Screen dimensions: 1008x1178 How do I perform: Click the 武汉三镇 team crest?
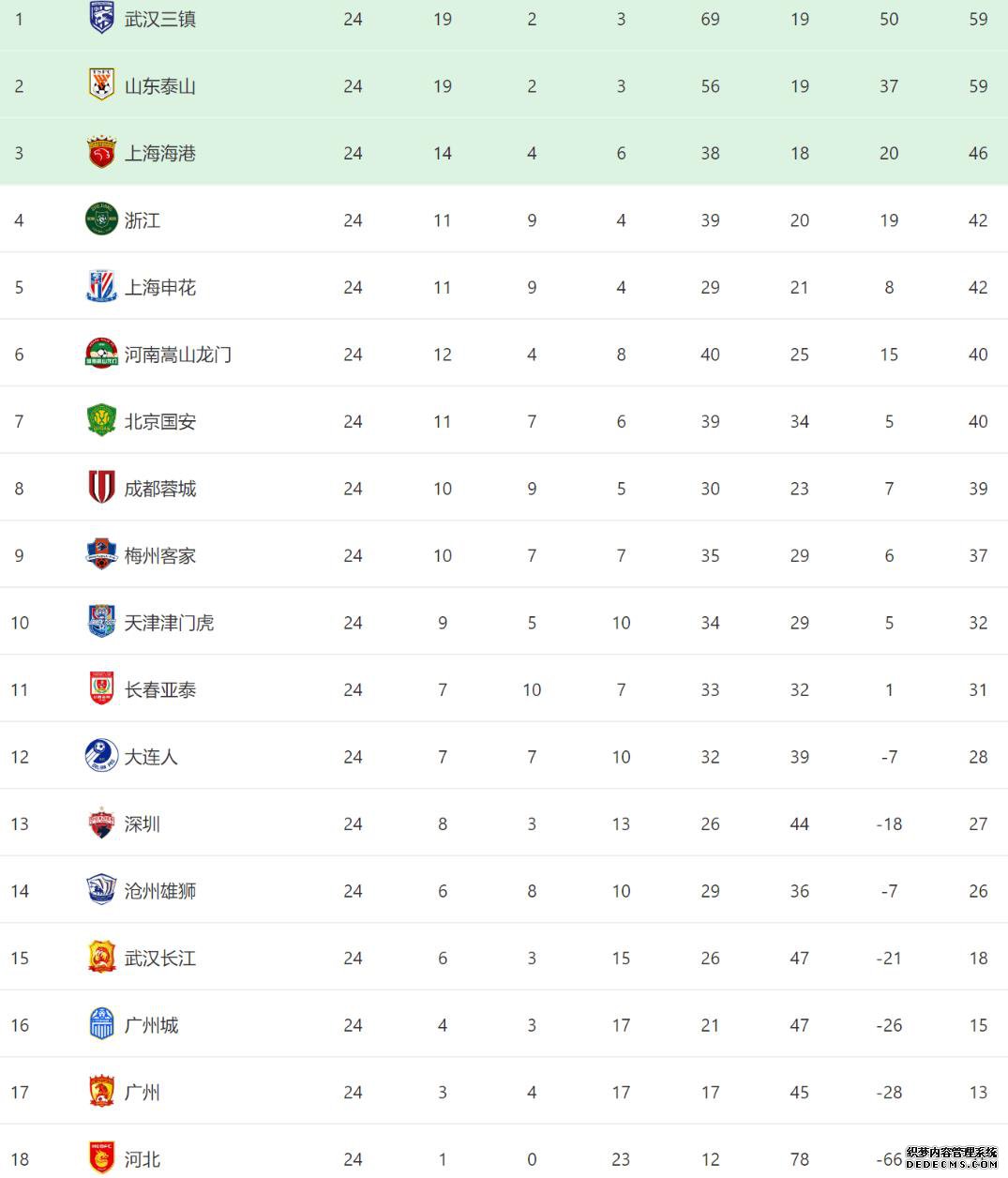pyautogui.click(x=101, y=19)
